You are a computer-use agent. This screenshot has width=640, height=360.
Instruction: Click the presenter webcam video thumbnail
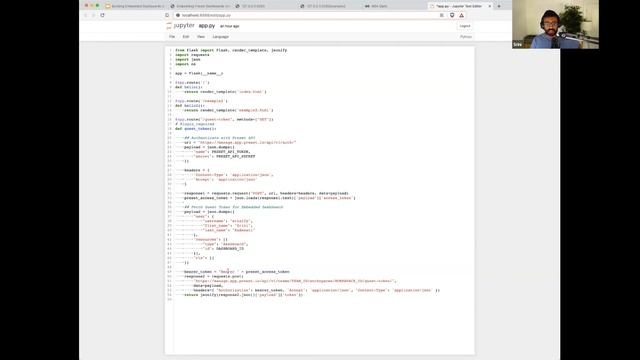coord(556,24)
